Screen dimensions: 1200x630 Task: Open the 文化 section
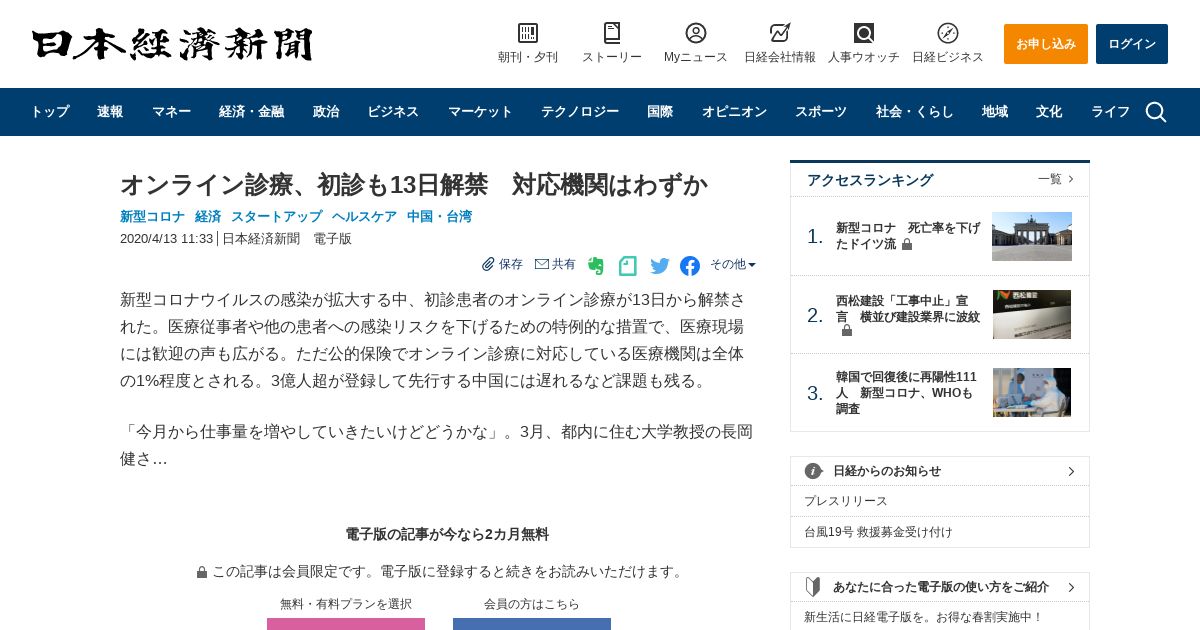coord(1049,112)
